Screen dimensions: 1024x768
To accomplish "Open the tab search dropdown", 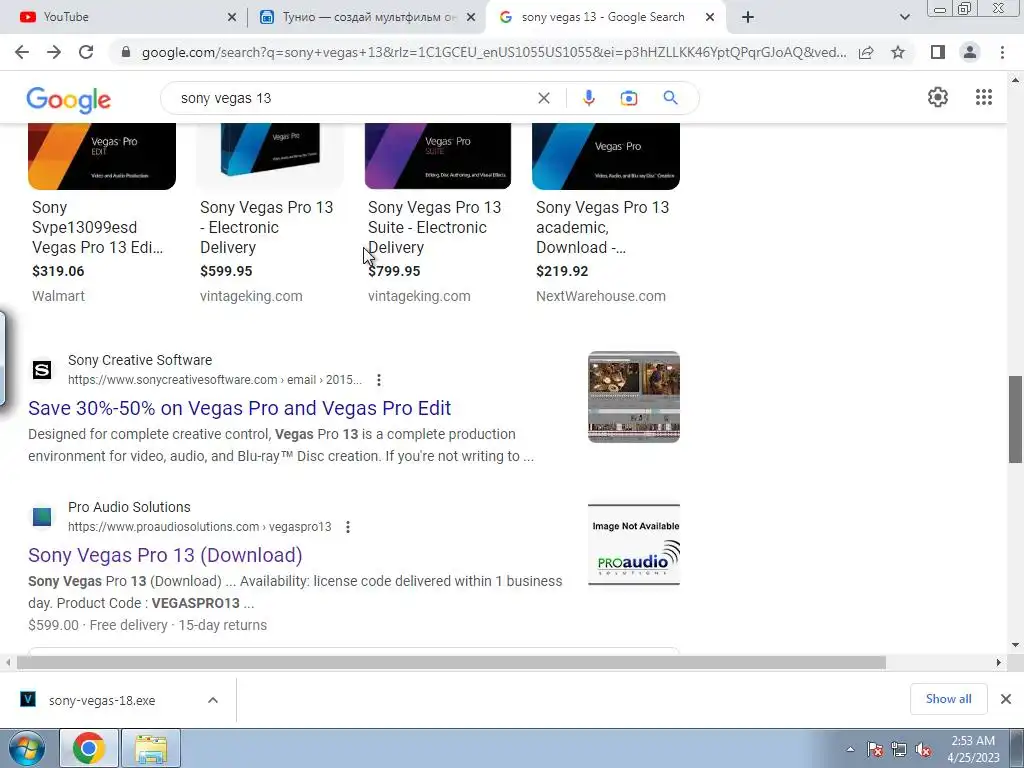I will tap(904, 17).
